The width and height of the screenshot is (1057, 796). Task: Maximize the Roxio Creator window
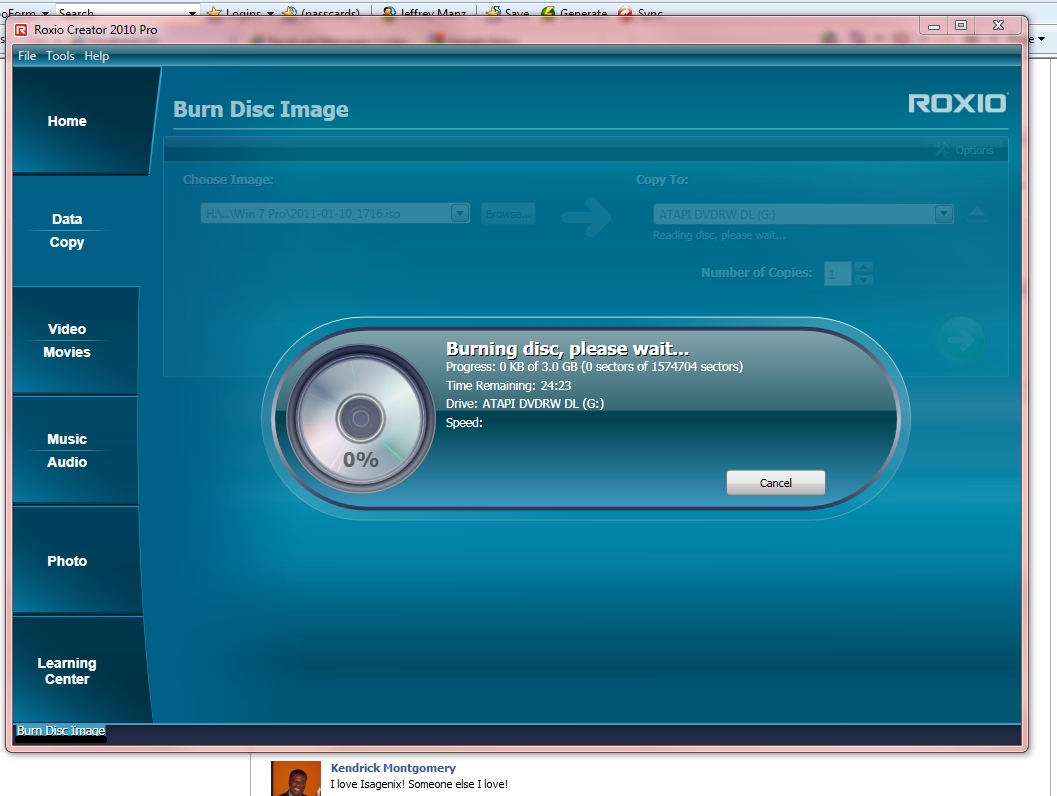(961, 26)
